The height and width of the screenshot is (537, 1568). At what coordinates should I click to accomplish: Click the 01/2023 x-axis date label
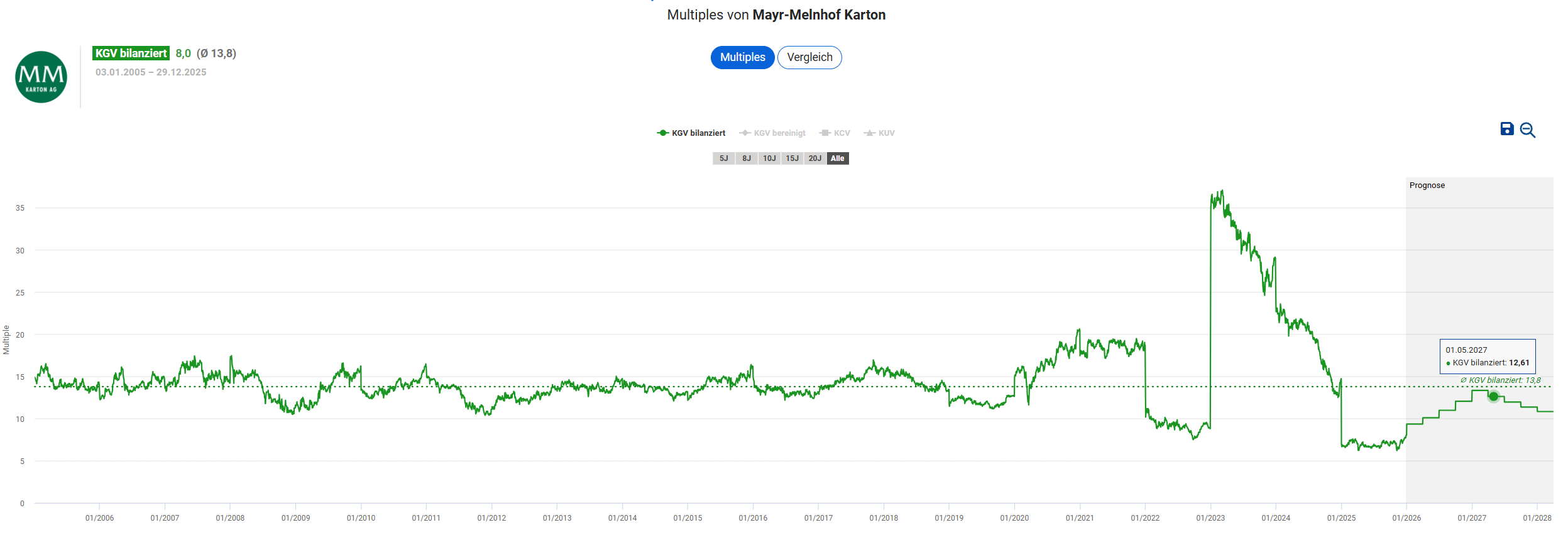point(1210,518)
